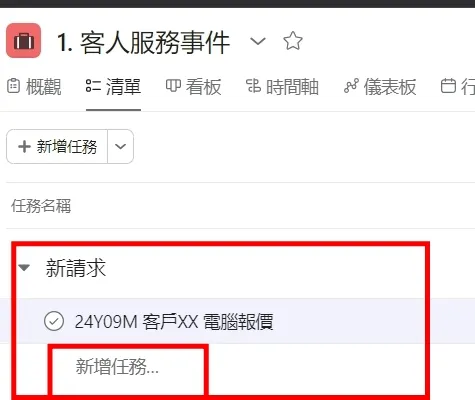475x400 pixels.
Task: Click the 清單 list icon
Action: [x=93, y=86]
